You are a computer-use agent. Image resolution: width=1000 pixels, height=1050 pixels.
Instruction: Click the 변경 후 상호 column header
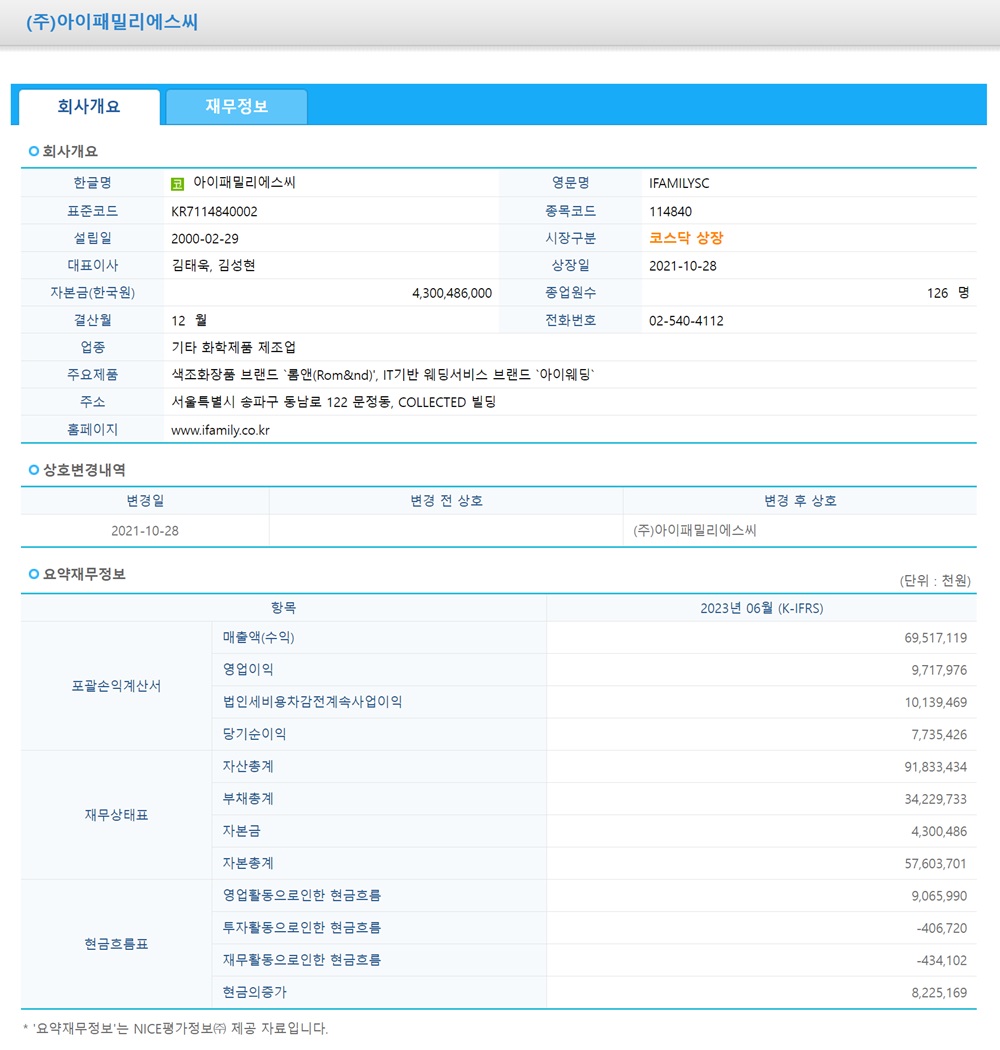[x=798, y=501]
